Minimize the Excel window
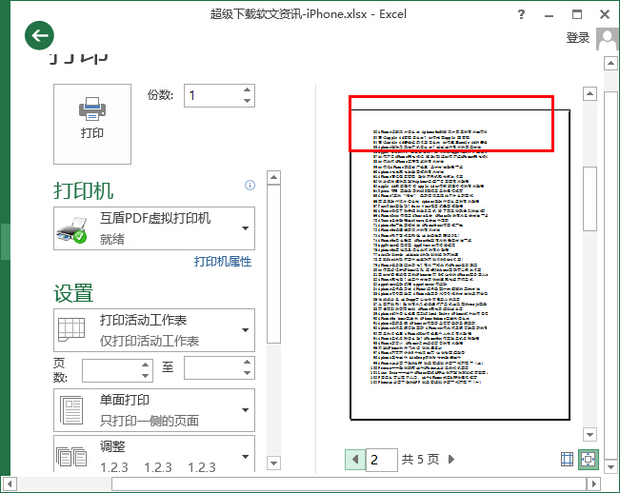Screen dimensions: 620x493 click(549, 16)
